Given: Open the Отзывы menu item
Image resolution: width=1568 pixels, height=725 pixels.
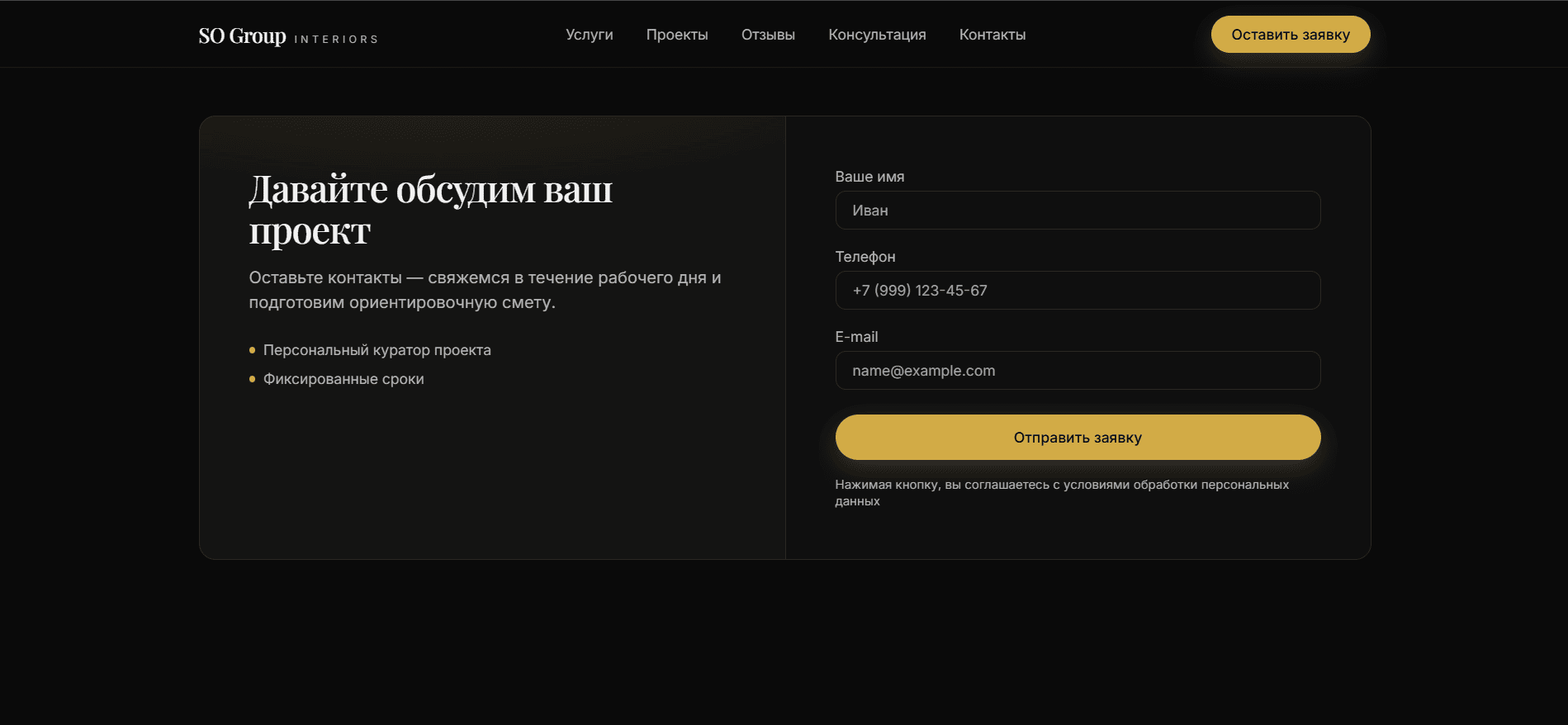Looking at the screenshot, I should [x=768, y=35].
